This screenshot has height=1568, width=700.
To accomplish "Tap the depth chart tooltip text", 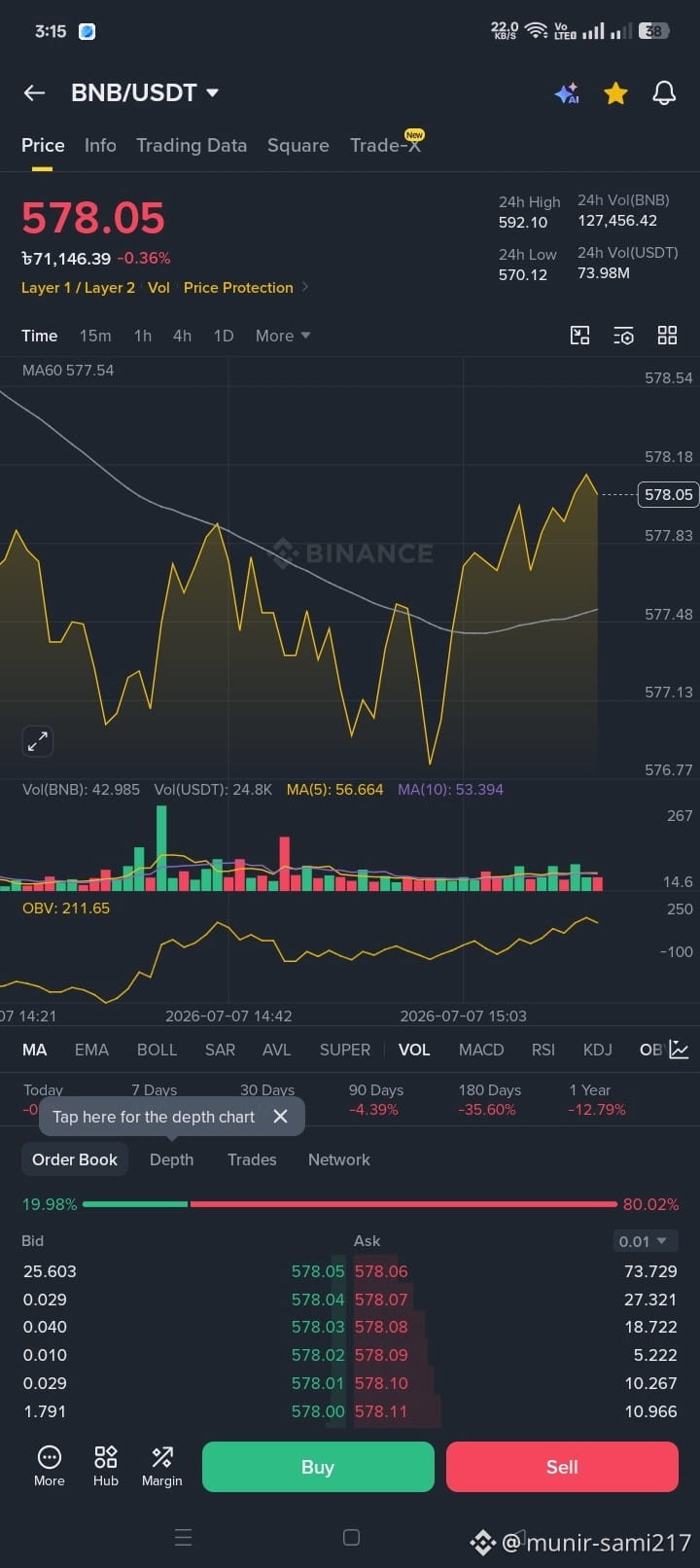I will coord(154,1117).
